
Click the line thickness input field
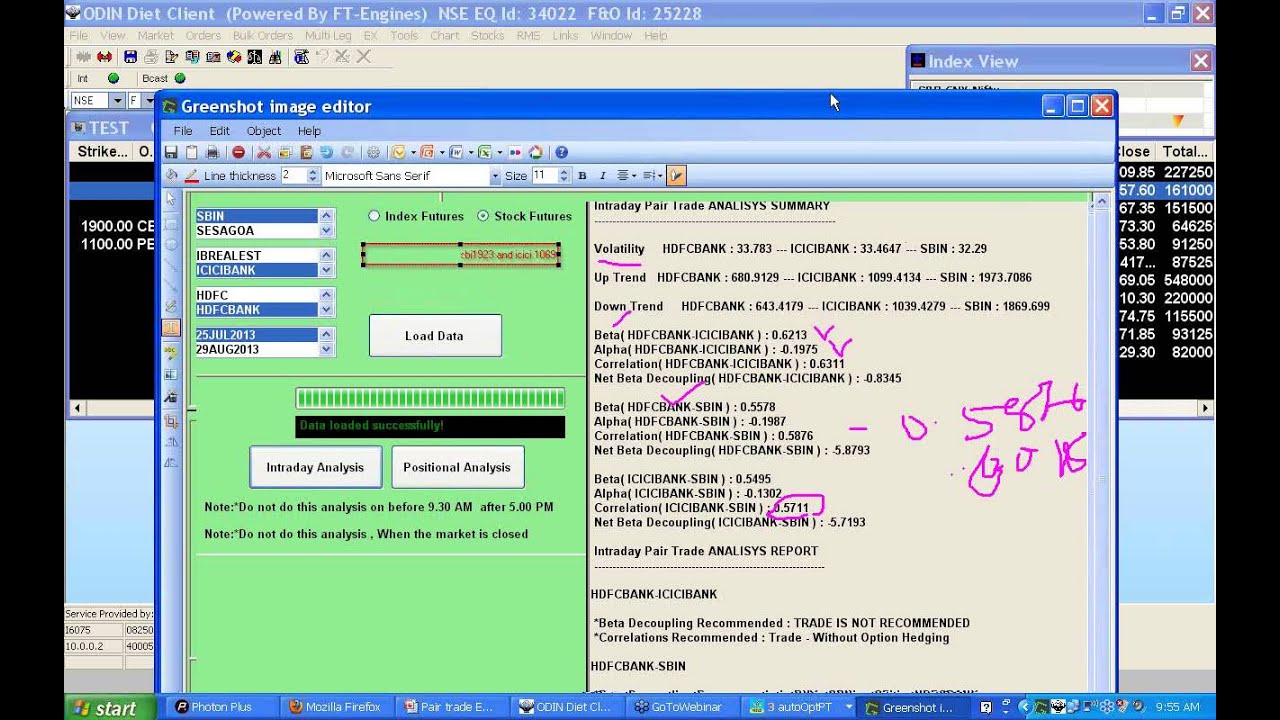tap(293, 175)
